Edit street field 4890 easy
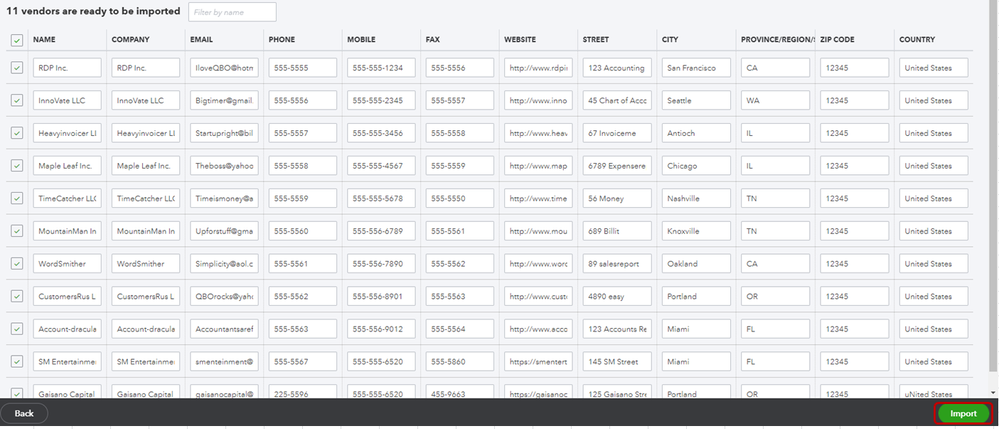999x429 pixels. pos(617,296)
